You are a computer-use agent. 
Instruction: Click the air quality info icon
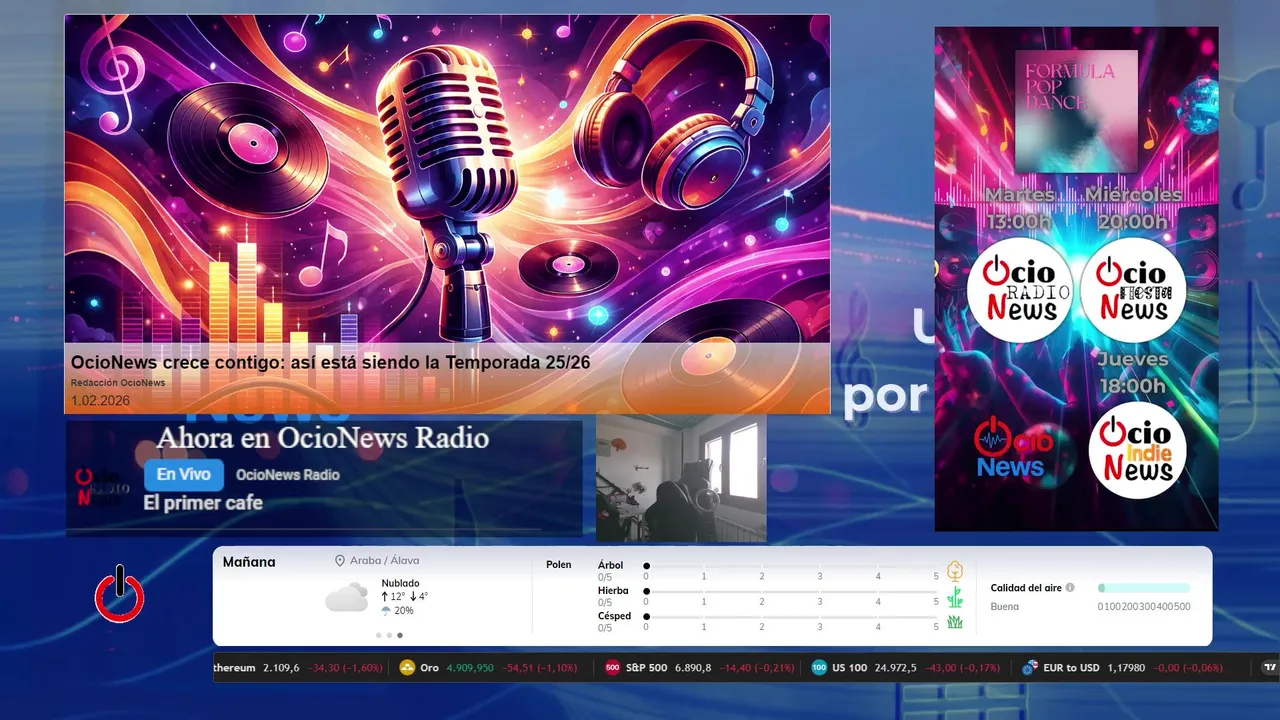pyautogui.click(x=1070, y=588)
